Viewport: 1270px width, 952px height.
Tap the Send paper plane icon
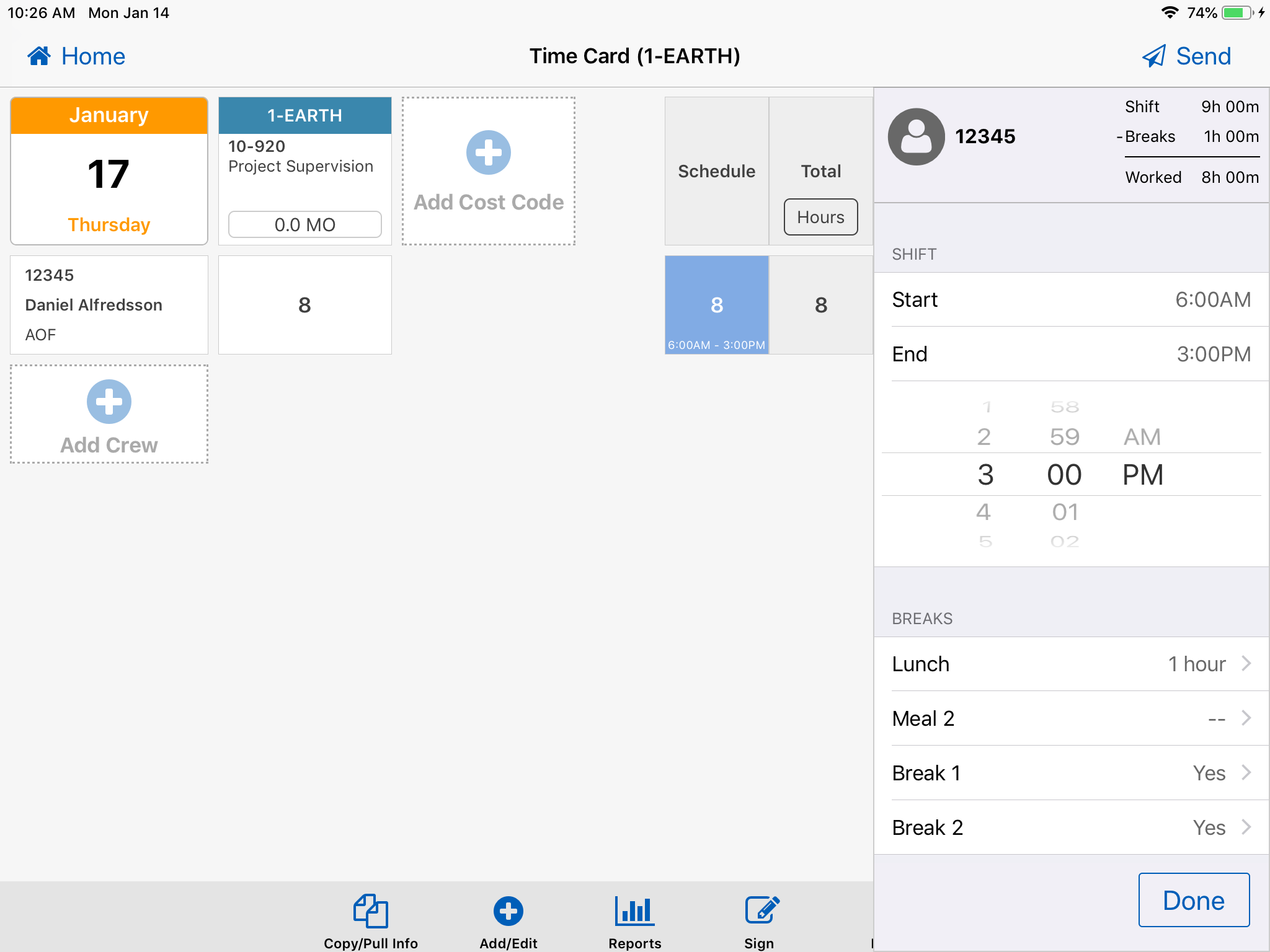(1154, 56)
